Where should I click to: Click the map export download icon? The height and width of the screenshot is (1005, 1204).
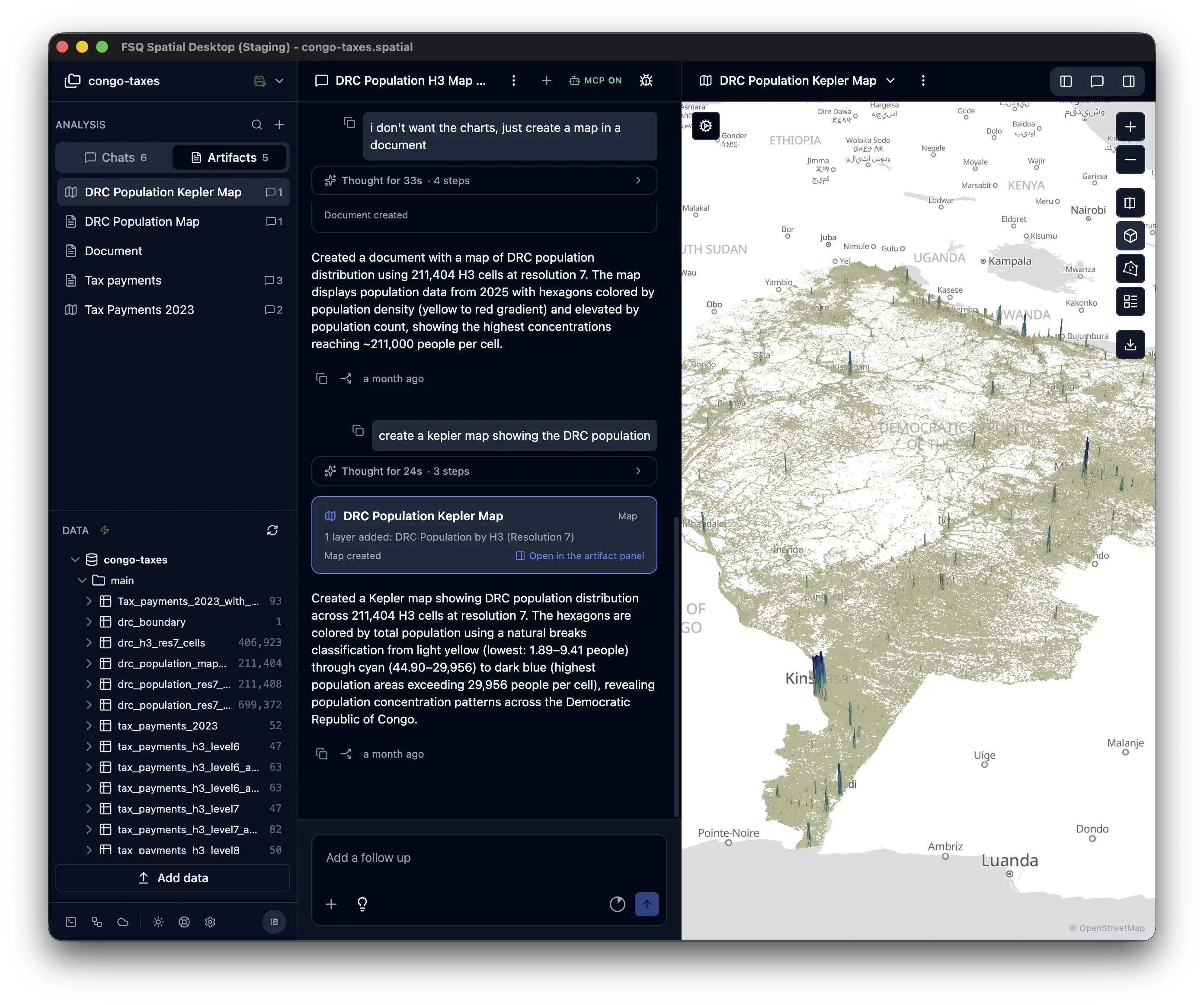pos(1130,345)
